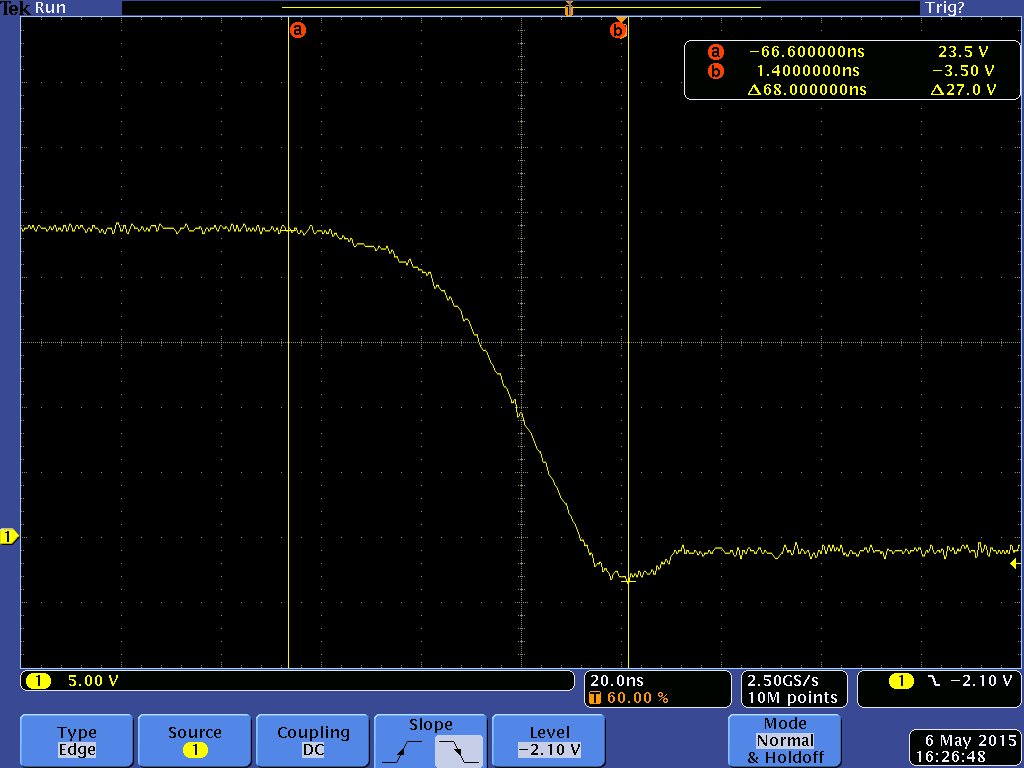Click the trigger level arrow on right edge
The image size is (1024, 768).
coord(1015,563)
